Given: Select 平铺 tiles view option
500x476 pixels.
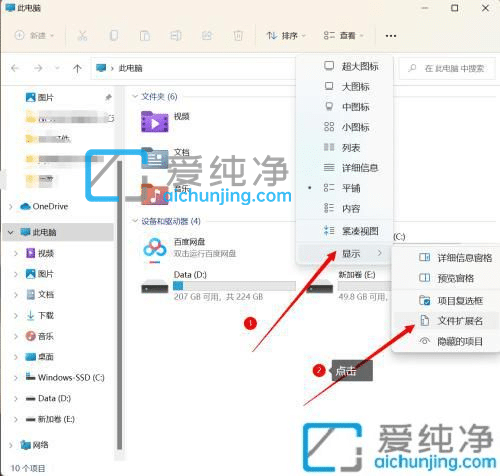Looking at the screenshot, I should (344, 188).
